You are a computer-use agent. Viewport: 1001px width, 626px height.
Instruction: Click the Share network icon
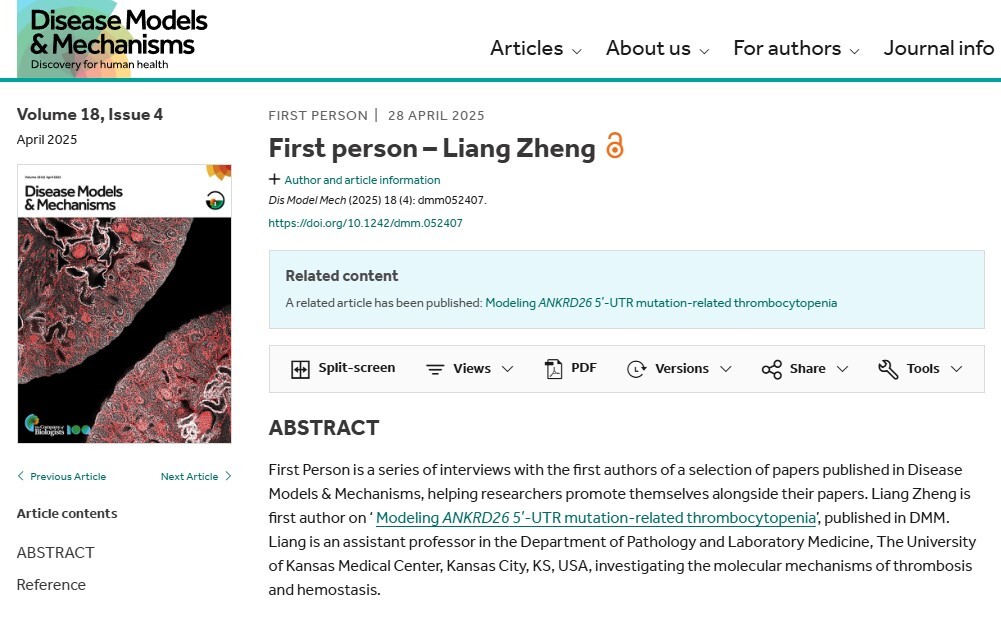click(771, 369)
